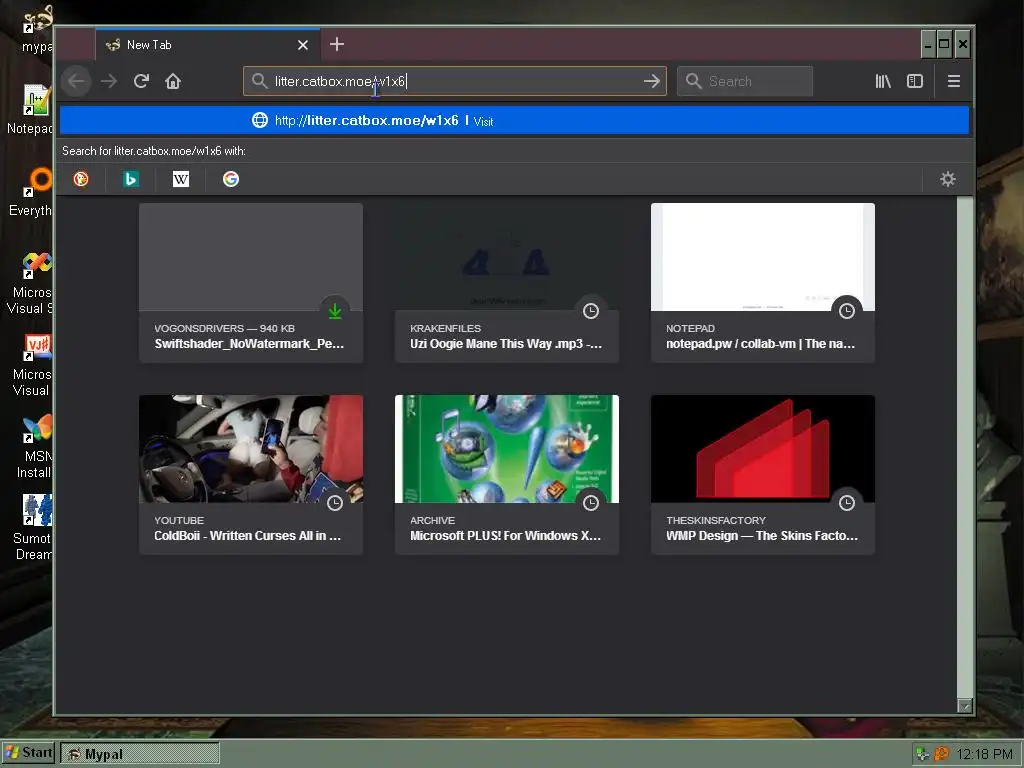Screen dimensions: 1024x768
Task: Open the Swiftshader_NoWatermark download tile
Action: pyautogui.click(x=251, y=283)
